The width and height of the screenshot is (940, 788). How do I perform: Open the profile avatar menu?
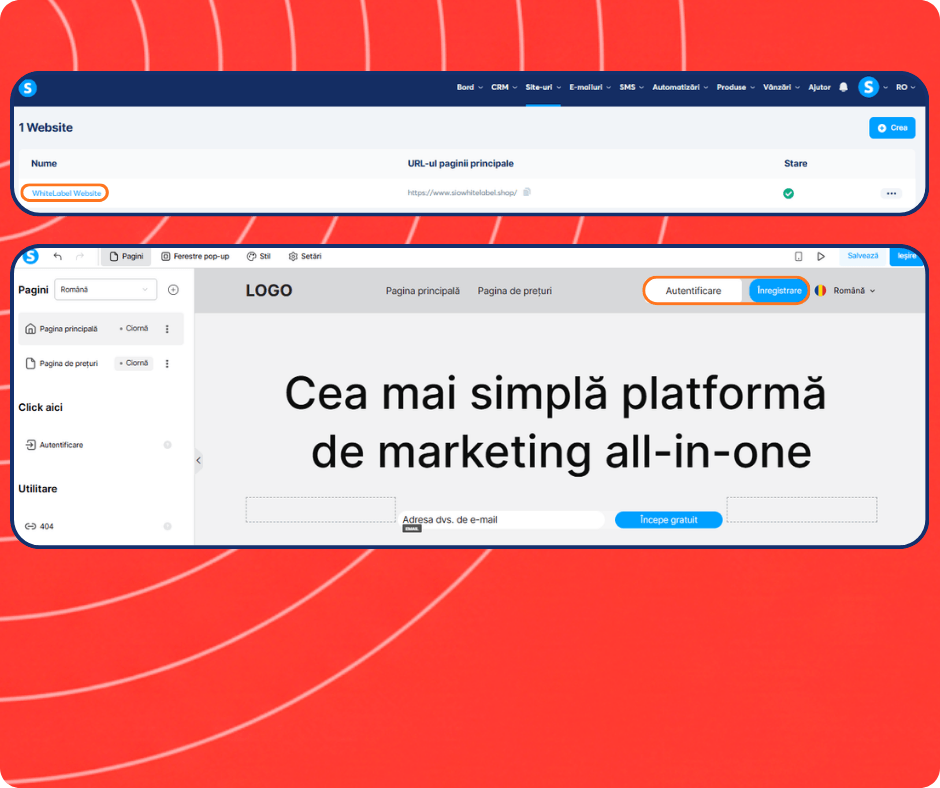click(868, 88)
